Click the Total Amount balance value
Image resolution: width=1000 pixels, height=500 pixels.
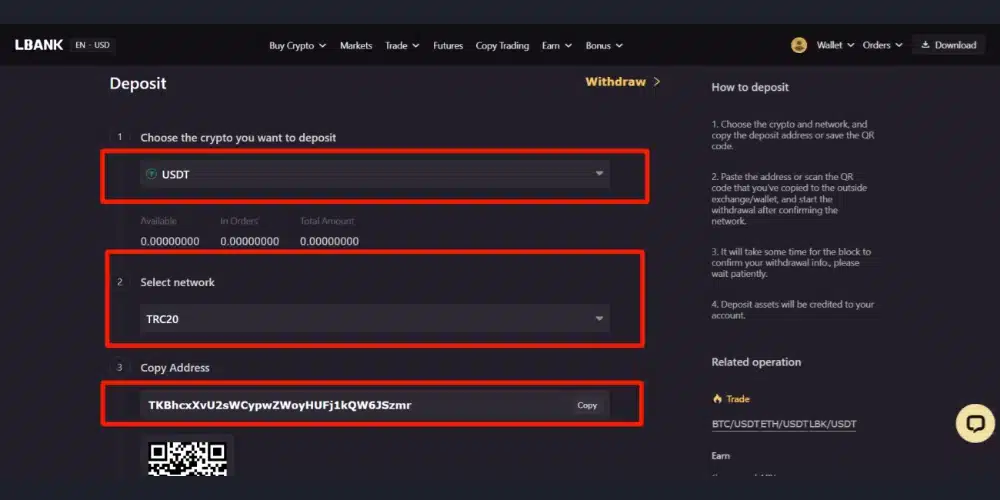(329, 242)
